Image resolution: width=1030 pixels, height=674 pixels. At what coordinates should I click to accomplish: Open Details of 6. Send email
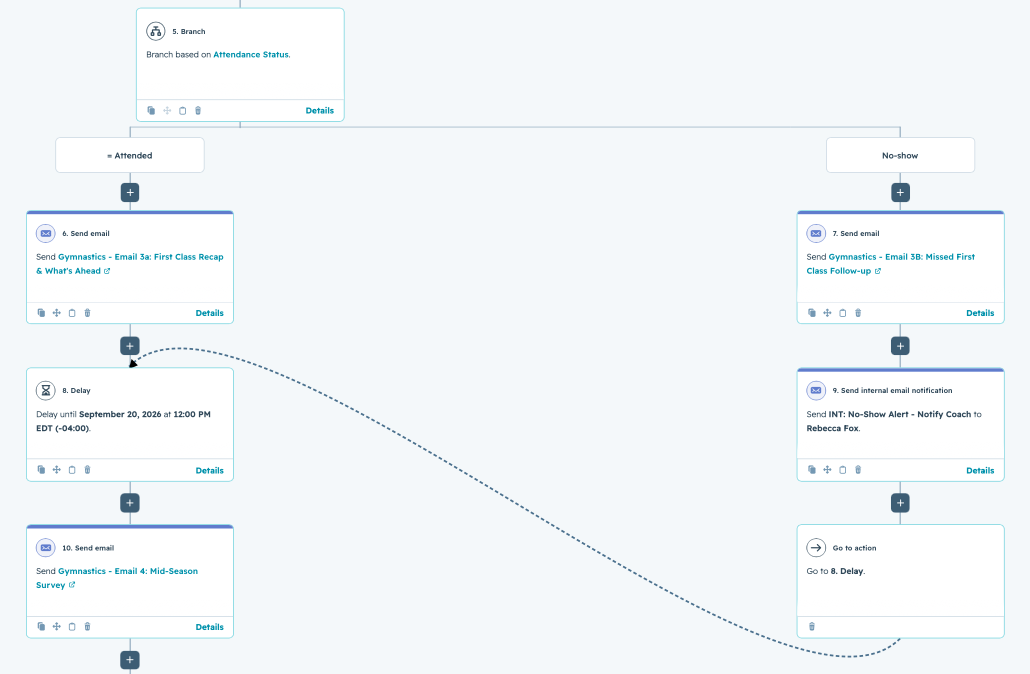(x=210, y=313)
